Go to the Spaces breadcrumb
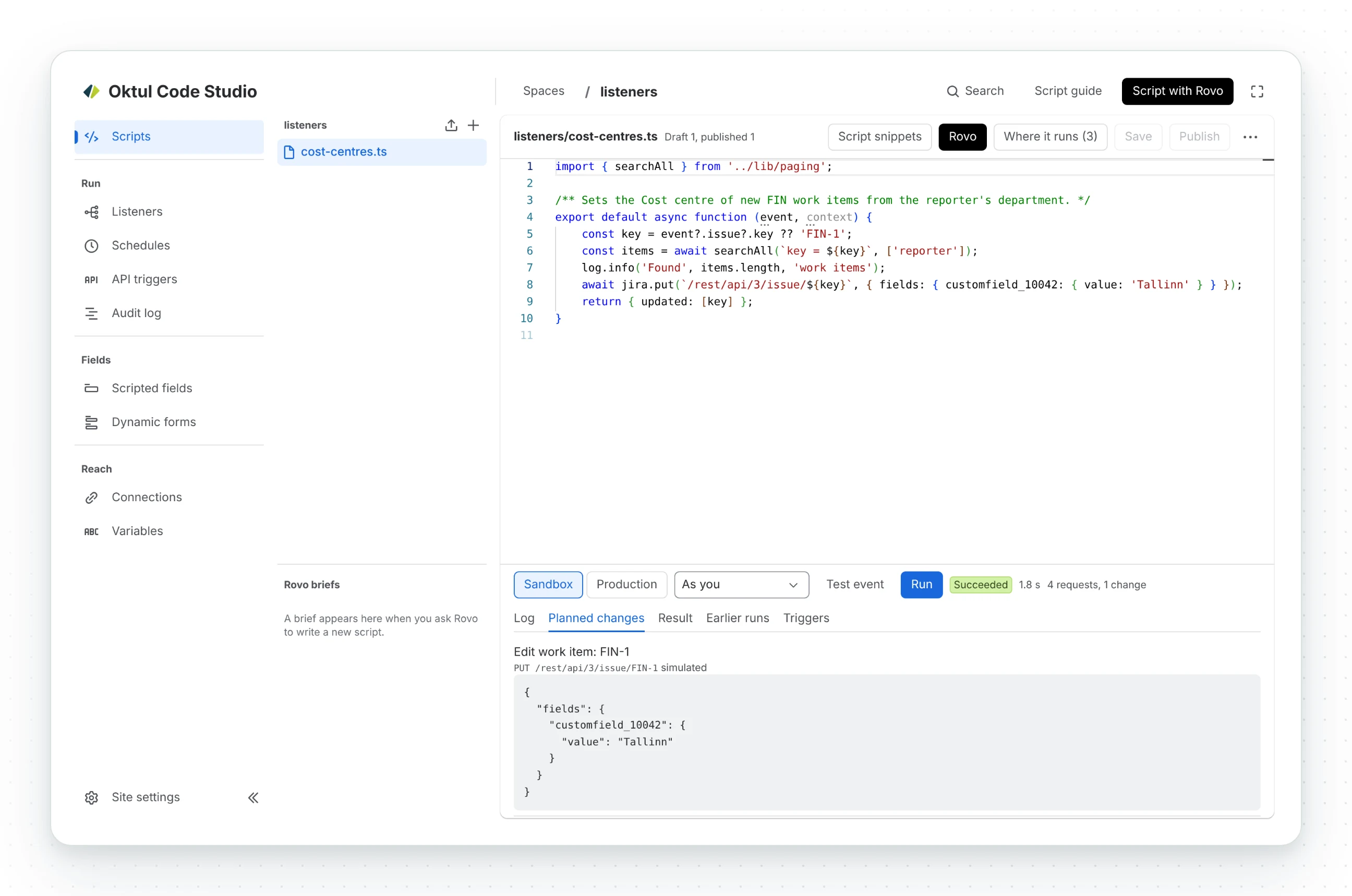This screenshot has width=1352, height=896. 544,91
